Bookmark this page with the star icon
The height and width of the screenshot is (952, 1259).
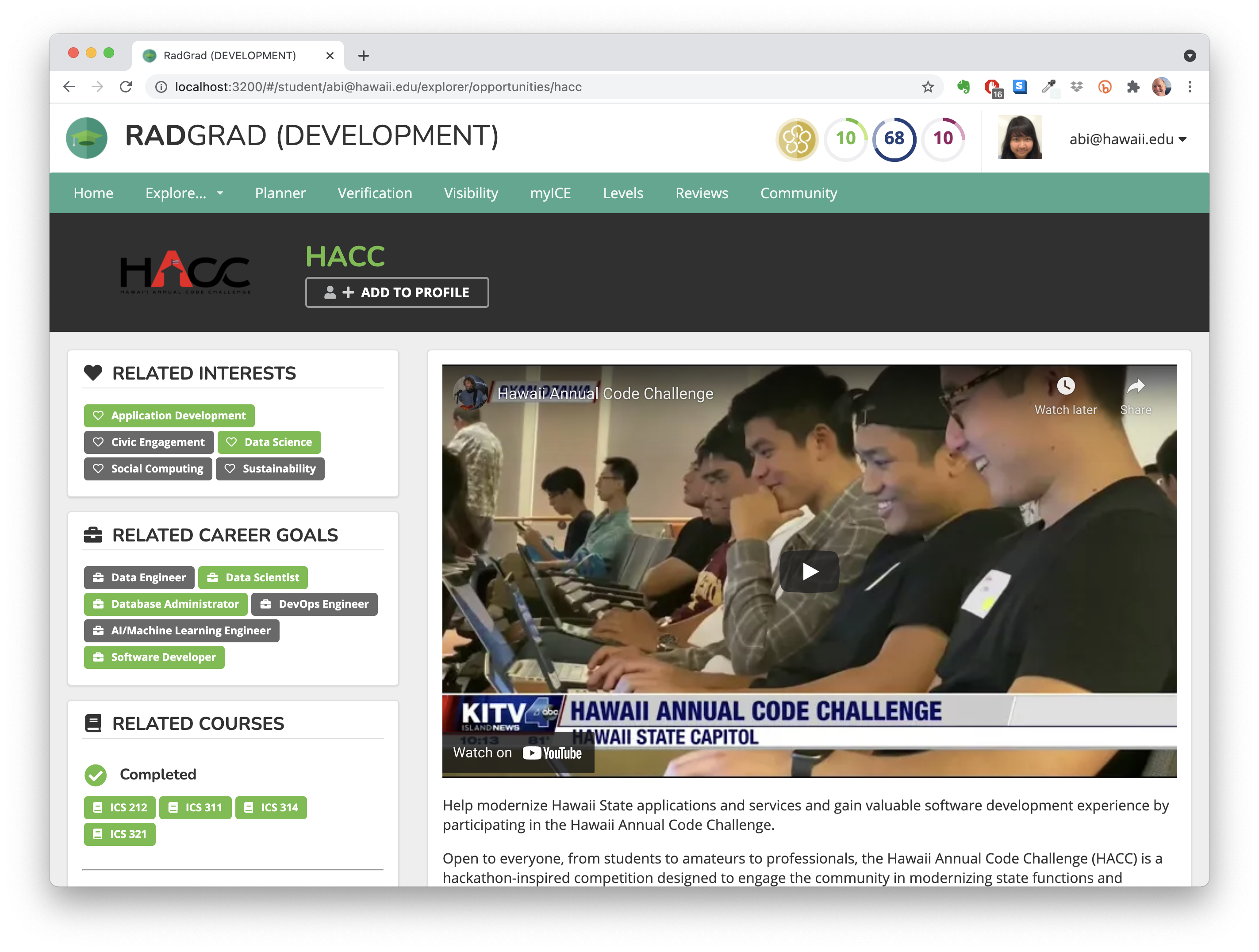(x=928, y=87)
